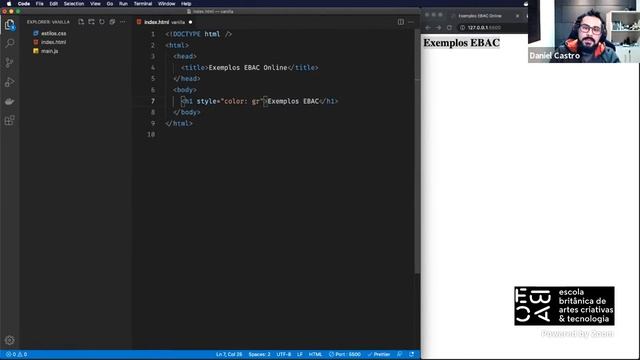Click the DOCTYPE html line
The height and width of the screenshot is (360, 640).
[x=198, y=34]
